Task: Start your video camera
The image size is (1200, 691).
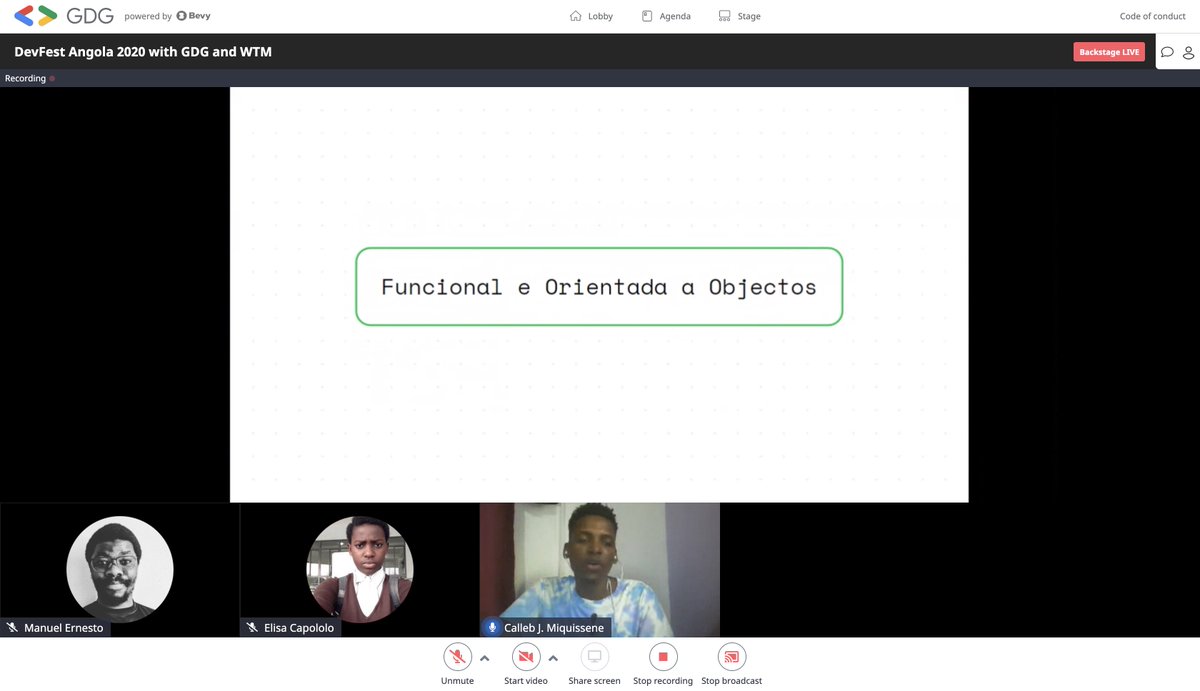Action: (525, 657)
